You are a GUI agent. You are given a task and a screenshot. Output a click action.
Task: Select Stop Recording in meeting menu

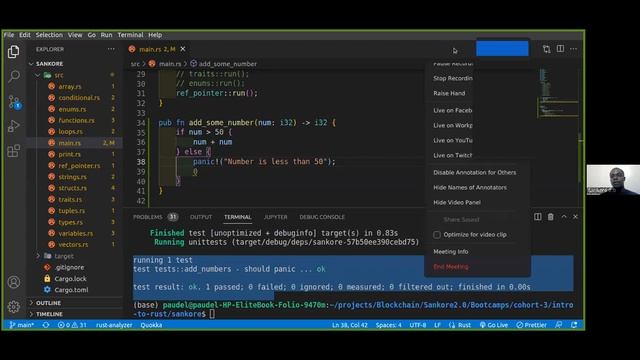[453, 78]
